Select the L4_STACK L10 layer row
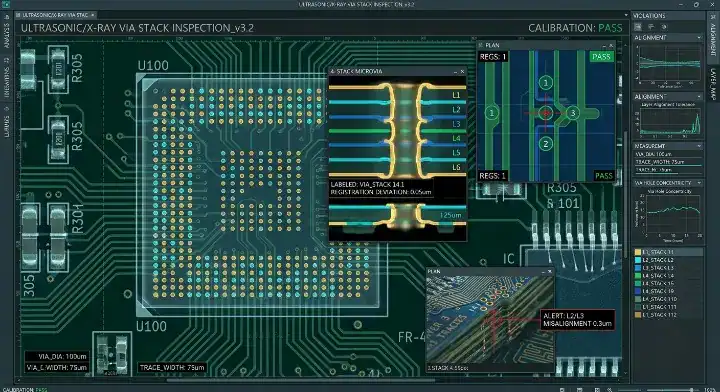The image size is (720, 392). point(668,299)
